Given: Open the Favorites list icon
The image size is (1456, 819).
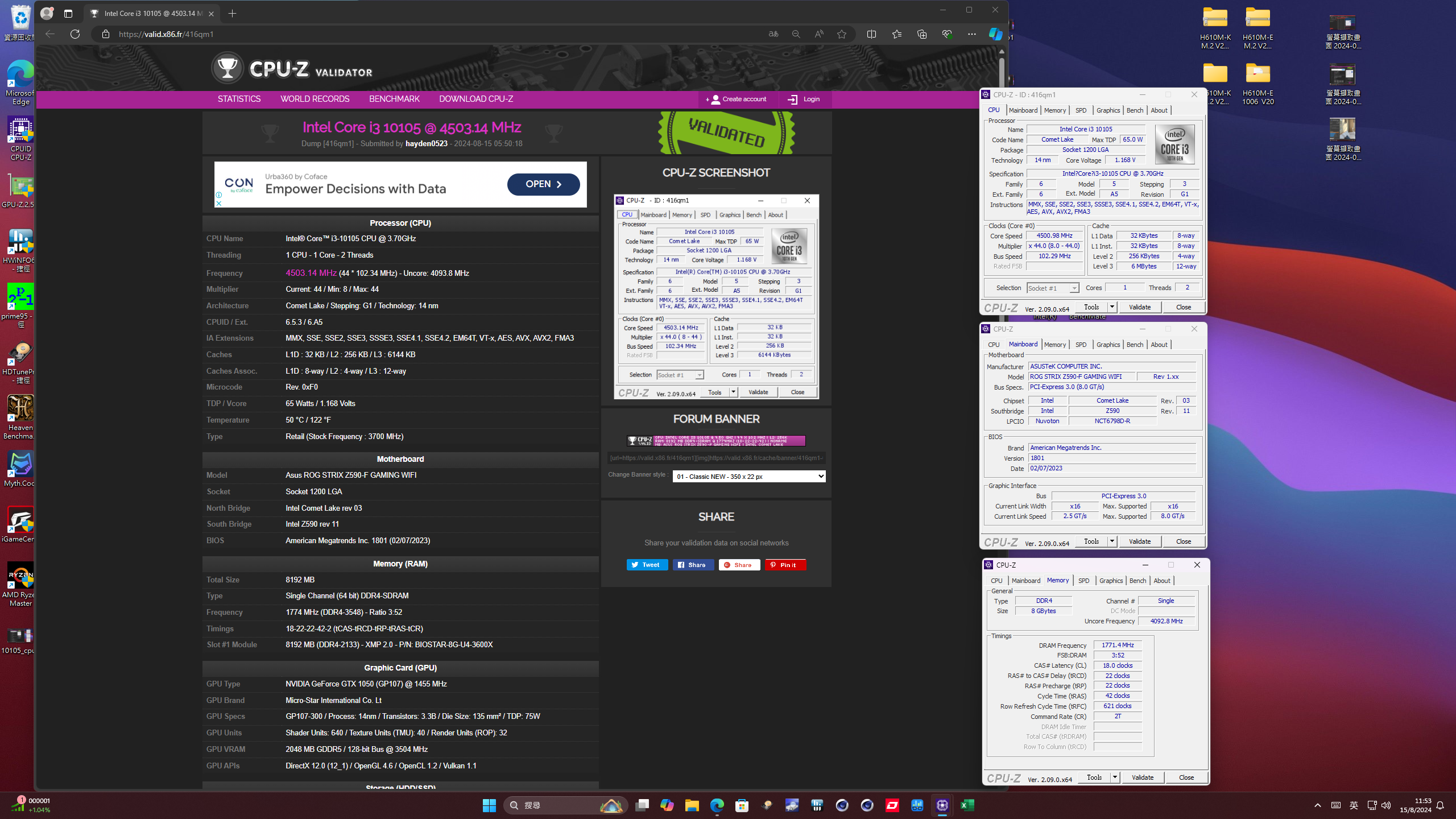Looking at the screenshot, I should (x=897, y=34).
